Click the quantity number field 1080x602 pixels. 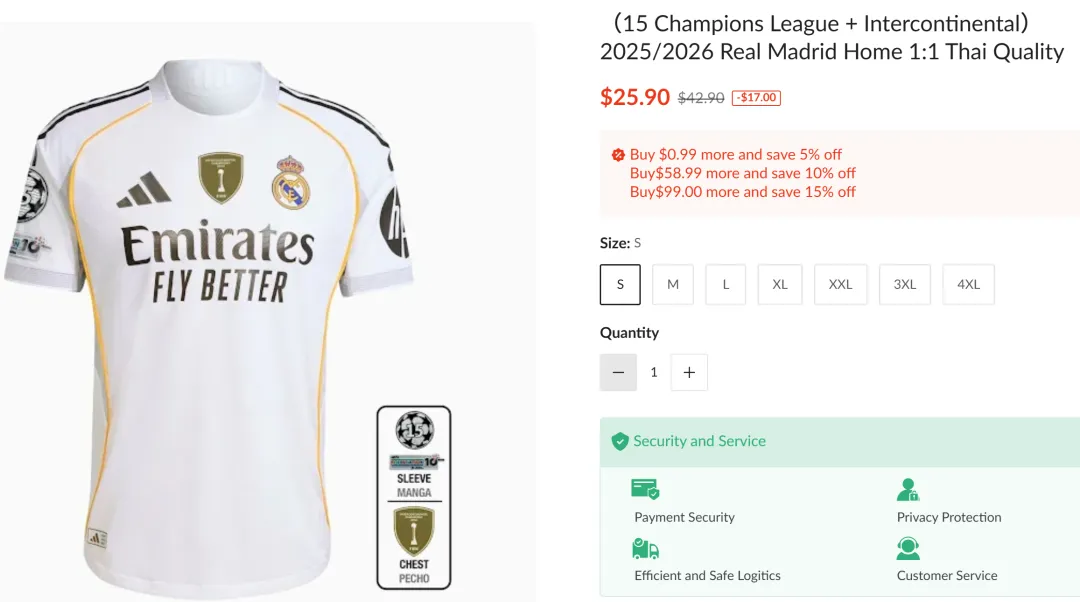(654, 372)
